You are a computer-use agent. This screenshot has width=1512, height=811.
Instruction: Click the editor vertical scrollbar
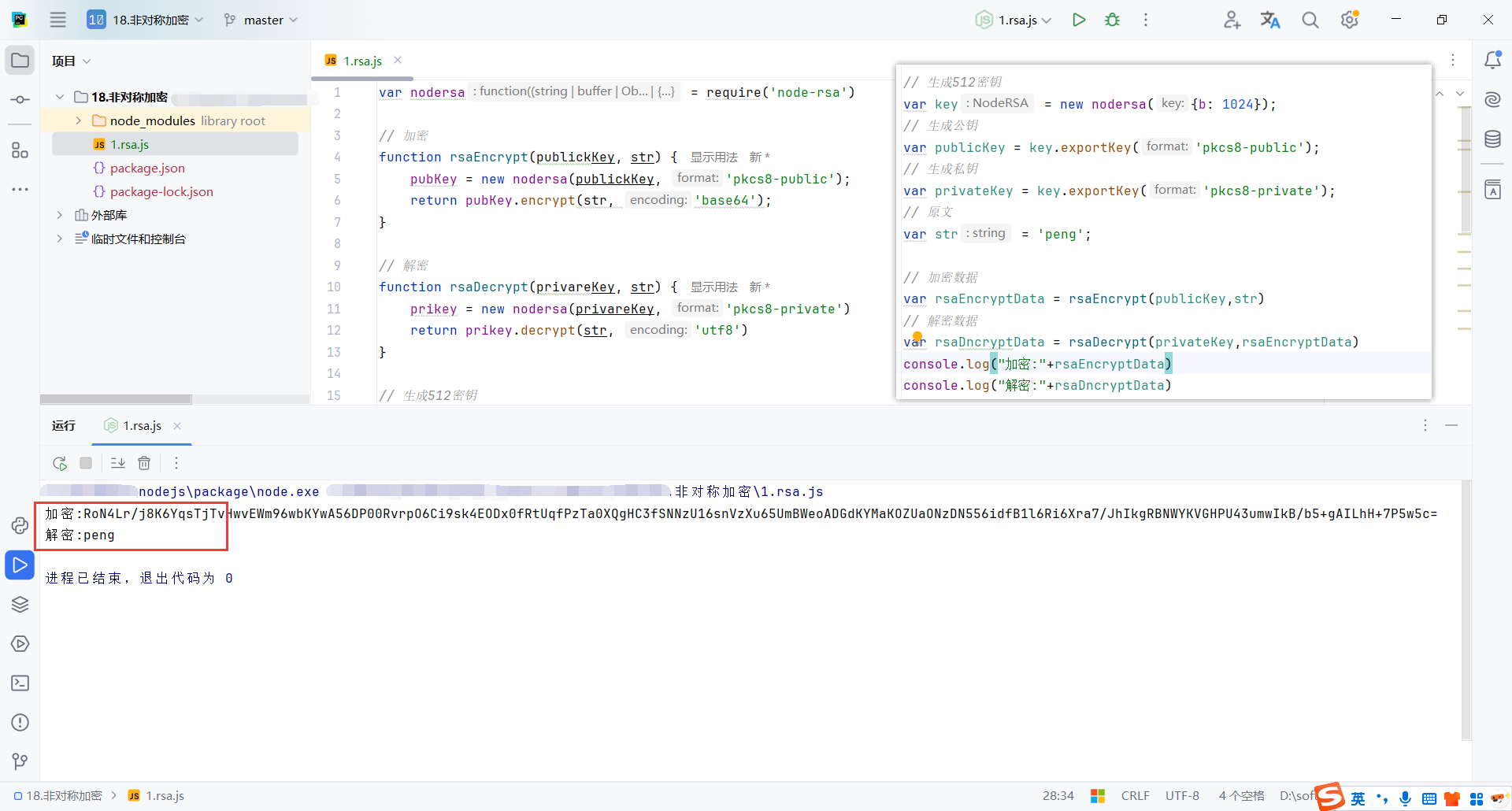pos(1466,169)
